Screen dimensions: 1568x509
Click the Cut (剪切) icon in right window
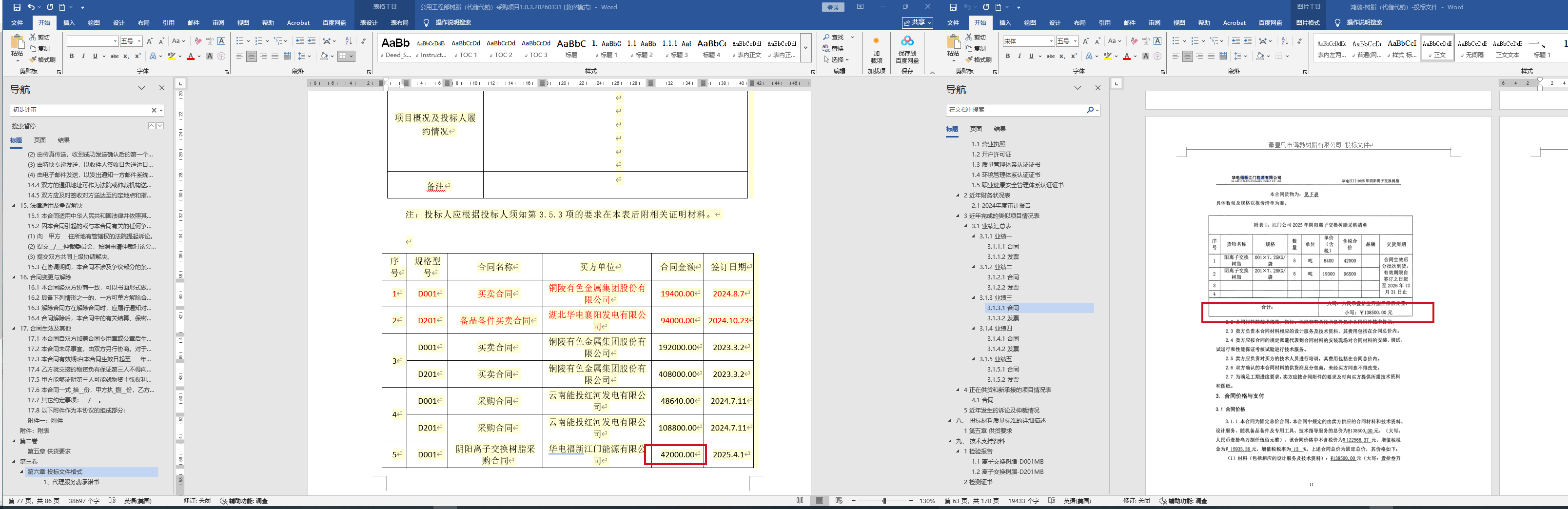975,37
